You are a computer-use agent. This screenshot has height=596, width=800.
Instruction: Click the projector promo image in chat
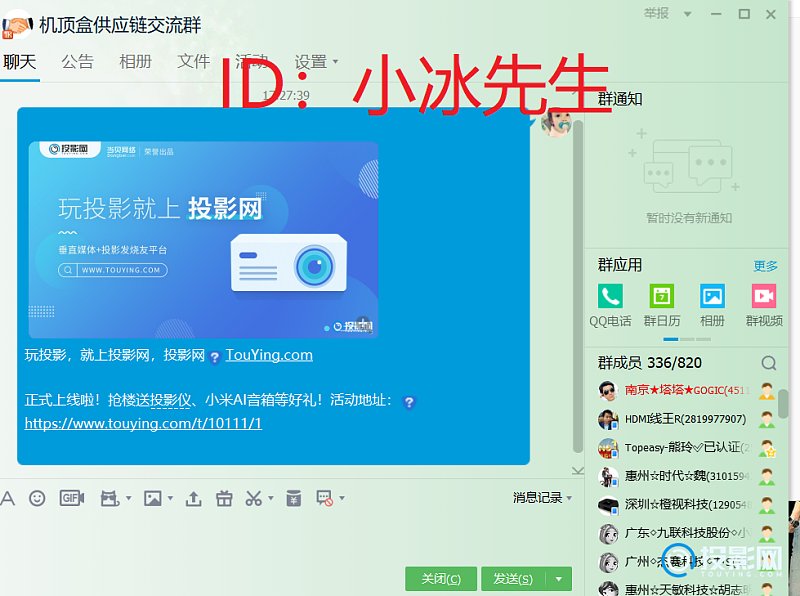pyautogui.click(x=203, y=240)
